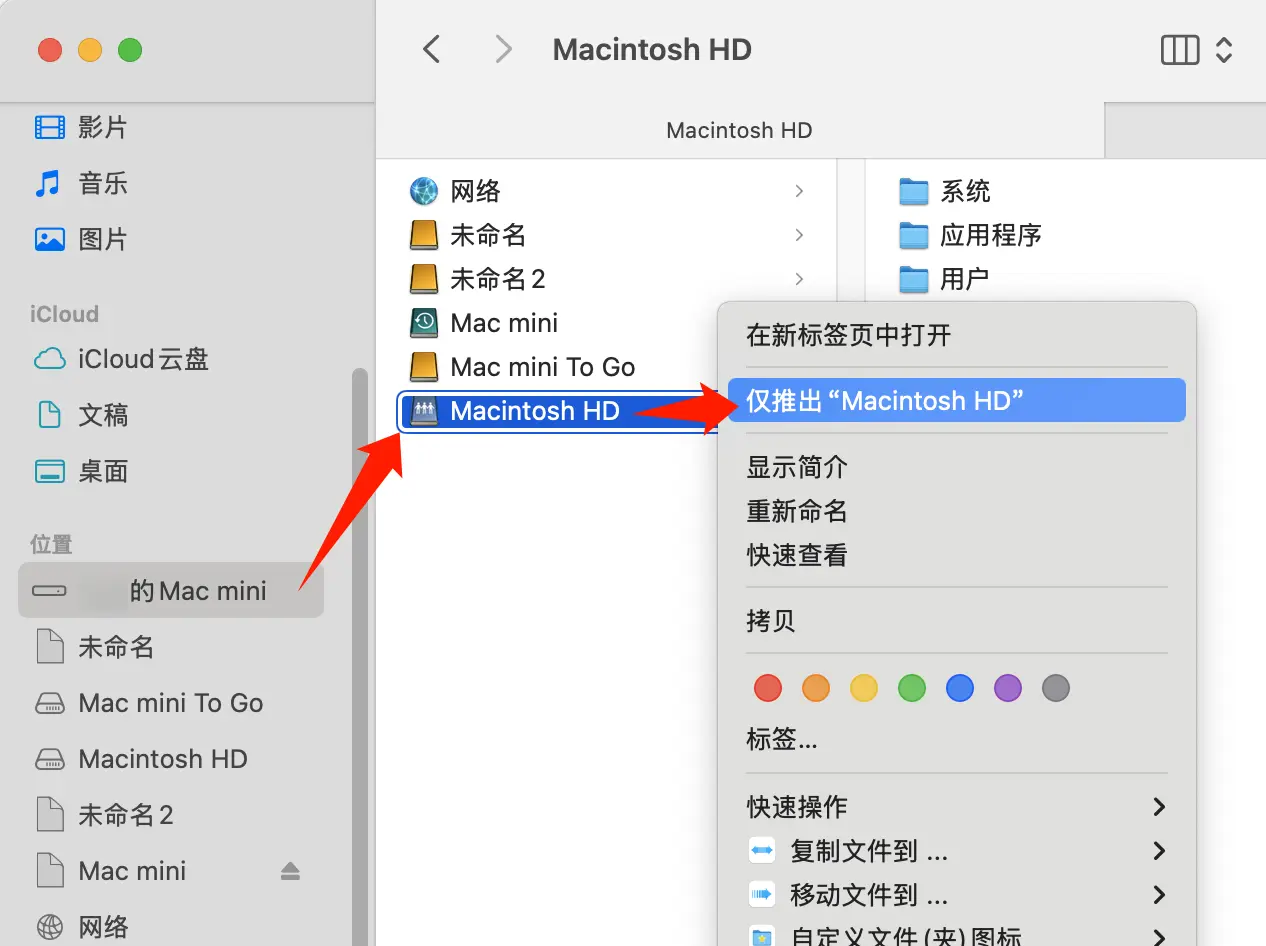The image size is (1266, 946).
Task: Open 文稿 in the sidebar
Action: [80, 415]
